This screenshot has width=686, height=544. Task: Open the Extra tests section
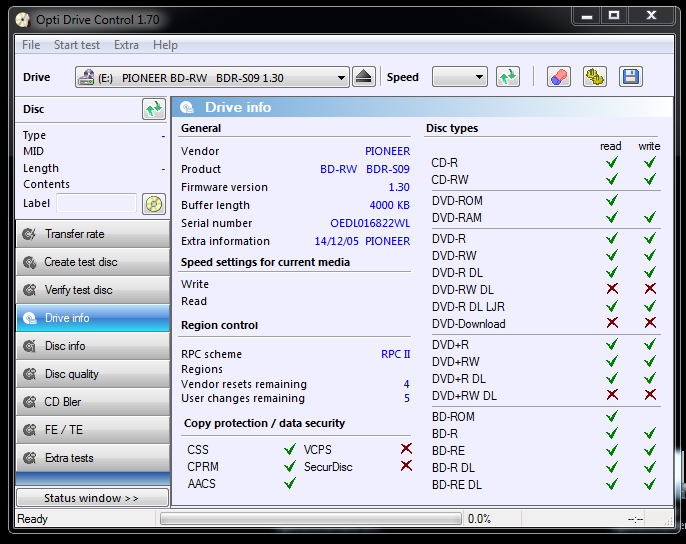pyautogui.click(x=93, y=458)
